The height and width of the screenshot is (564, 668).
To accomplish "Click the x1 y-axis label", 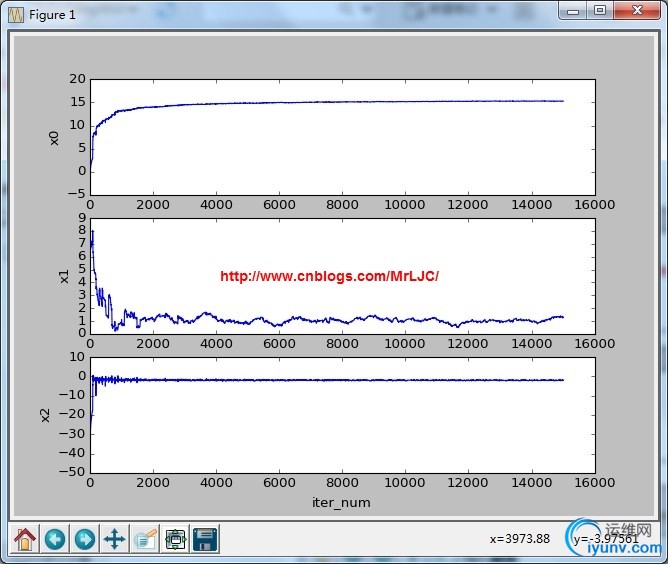I will pyautogui.click(x=63, y=276).
